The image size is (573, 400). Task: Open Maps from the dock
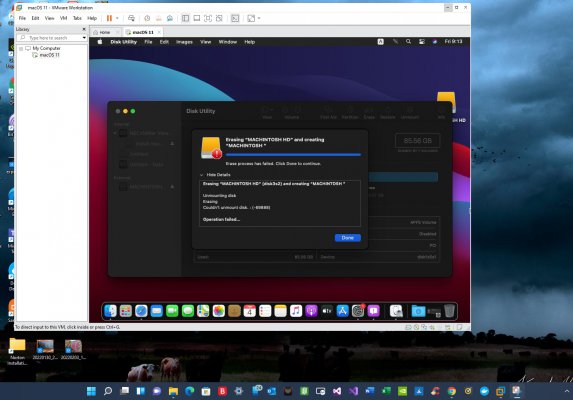203,311
